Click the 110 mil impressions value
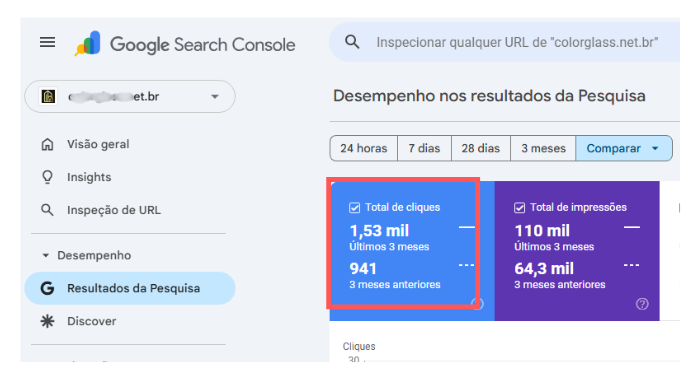The height and width of the screenshot is (380, 700). tap(542, 231)
